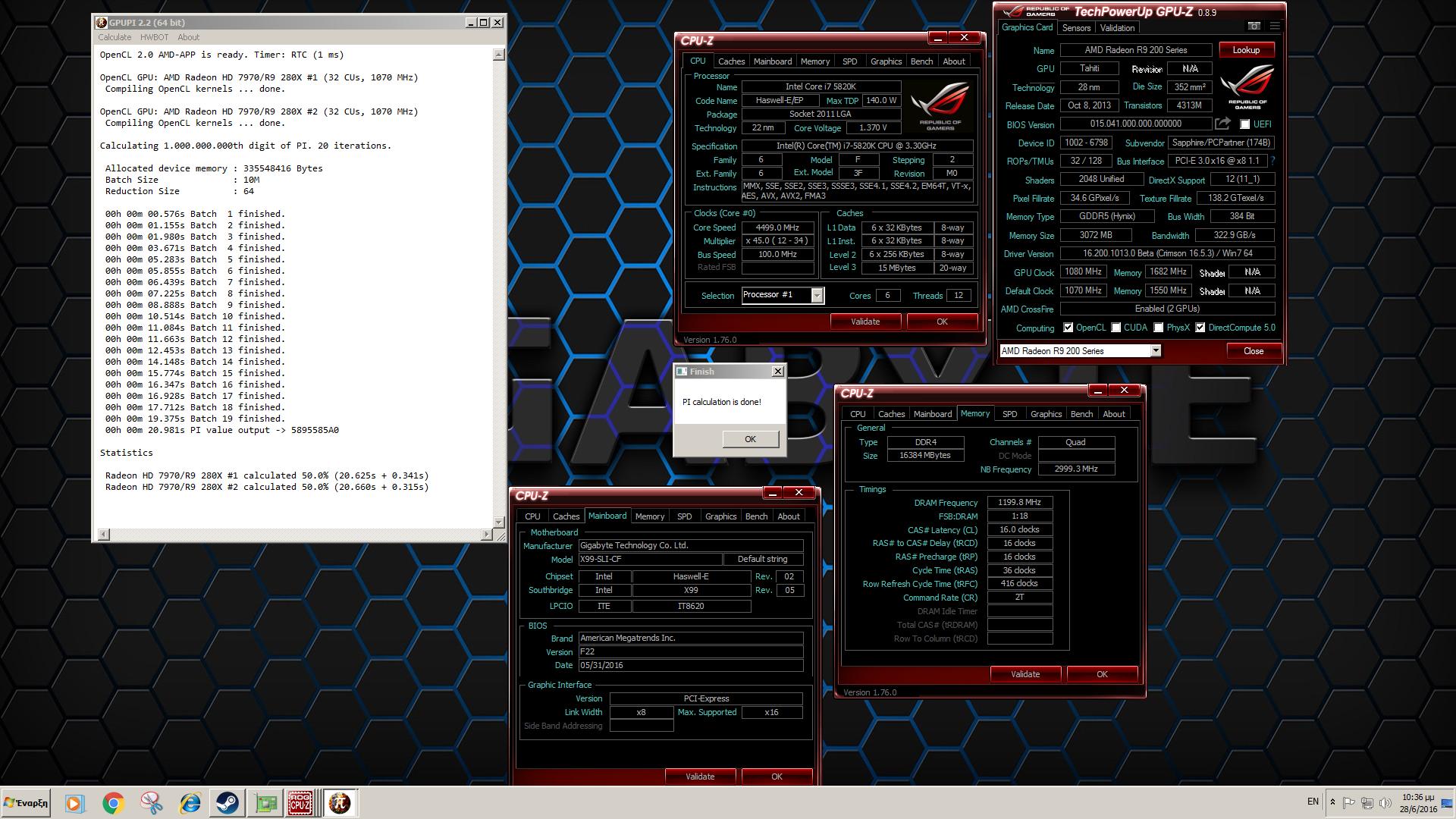Viewport: 1456px width, 819px height.
Task: Open the GPU-Z hamburger menu icon
Action: coord(1275,27)
